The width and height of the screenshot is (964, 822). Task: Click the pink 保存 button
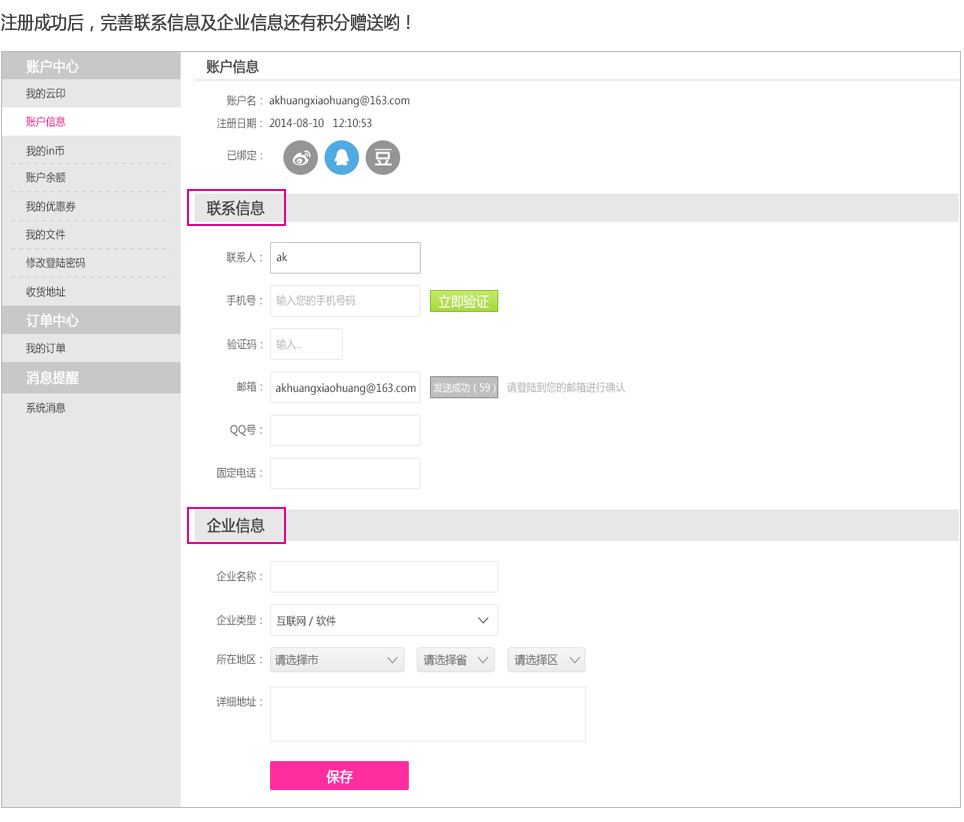click(x=339, y=776)
